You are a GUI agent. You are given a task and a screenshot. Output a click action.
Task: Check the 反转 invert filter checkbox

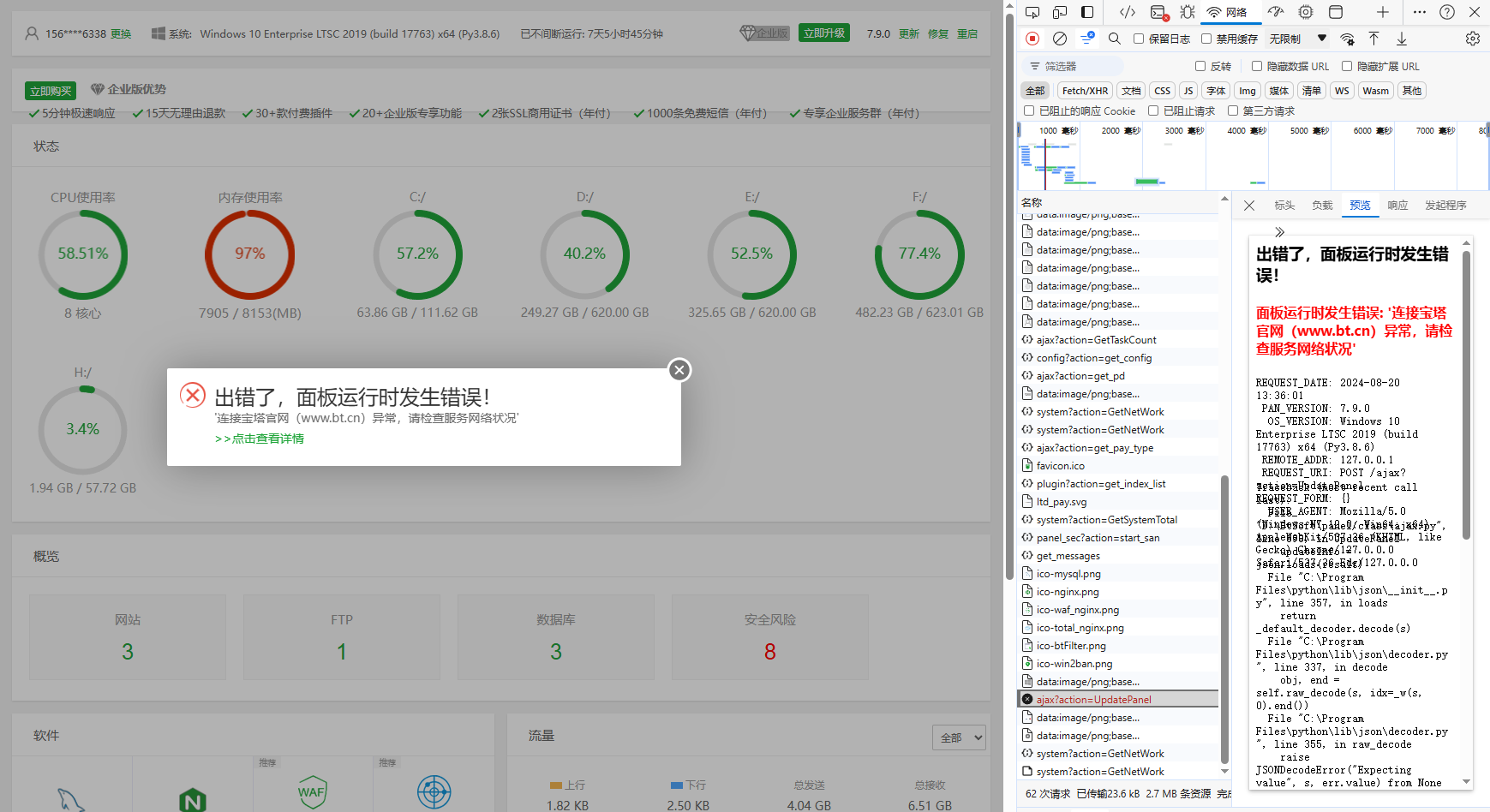pos(1200,66)
